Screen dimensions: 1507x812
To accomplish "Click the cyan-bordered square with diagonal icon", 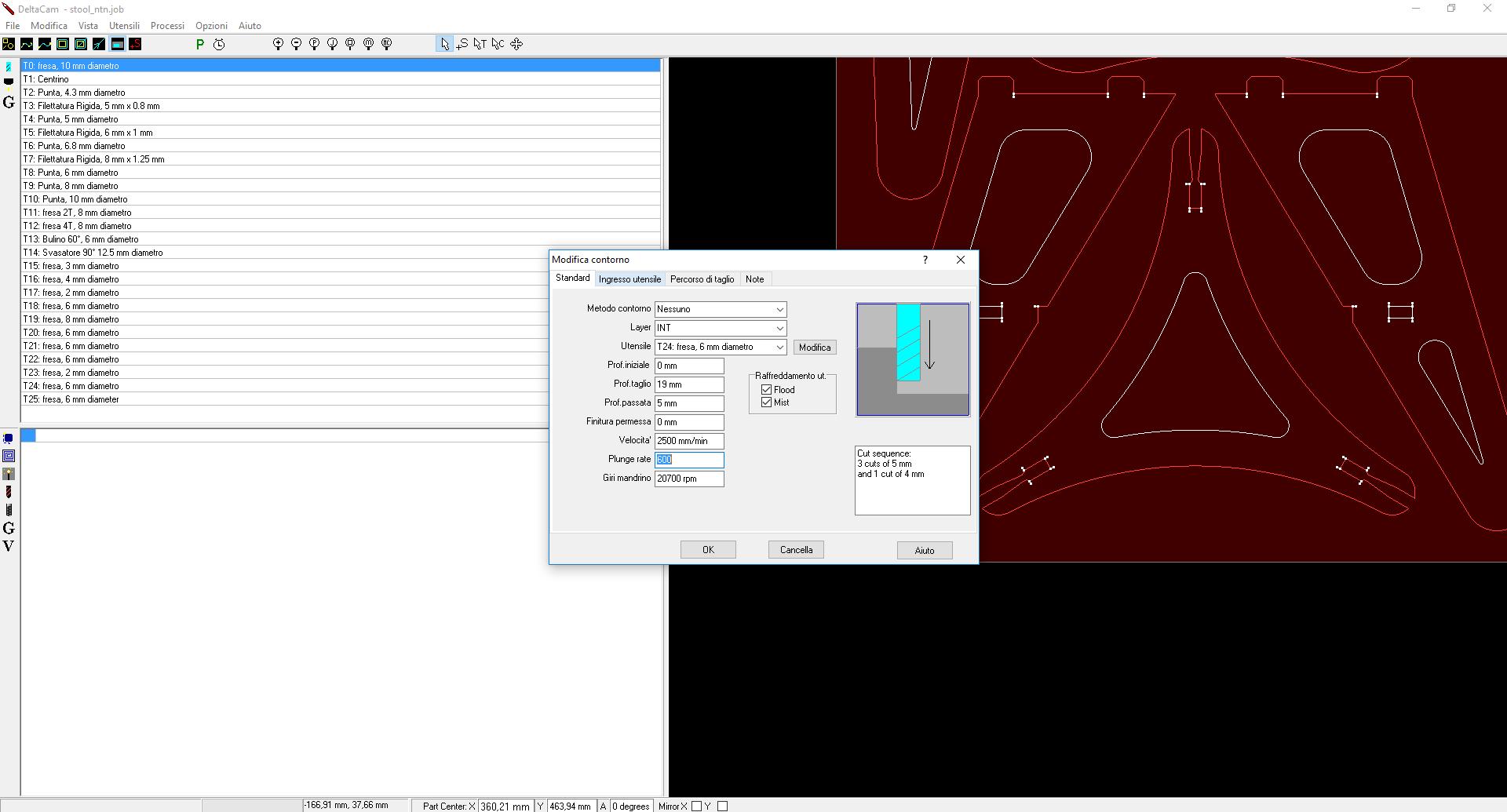I will tap(81, 44).
